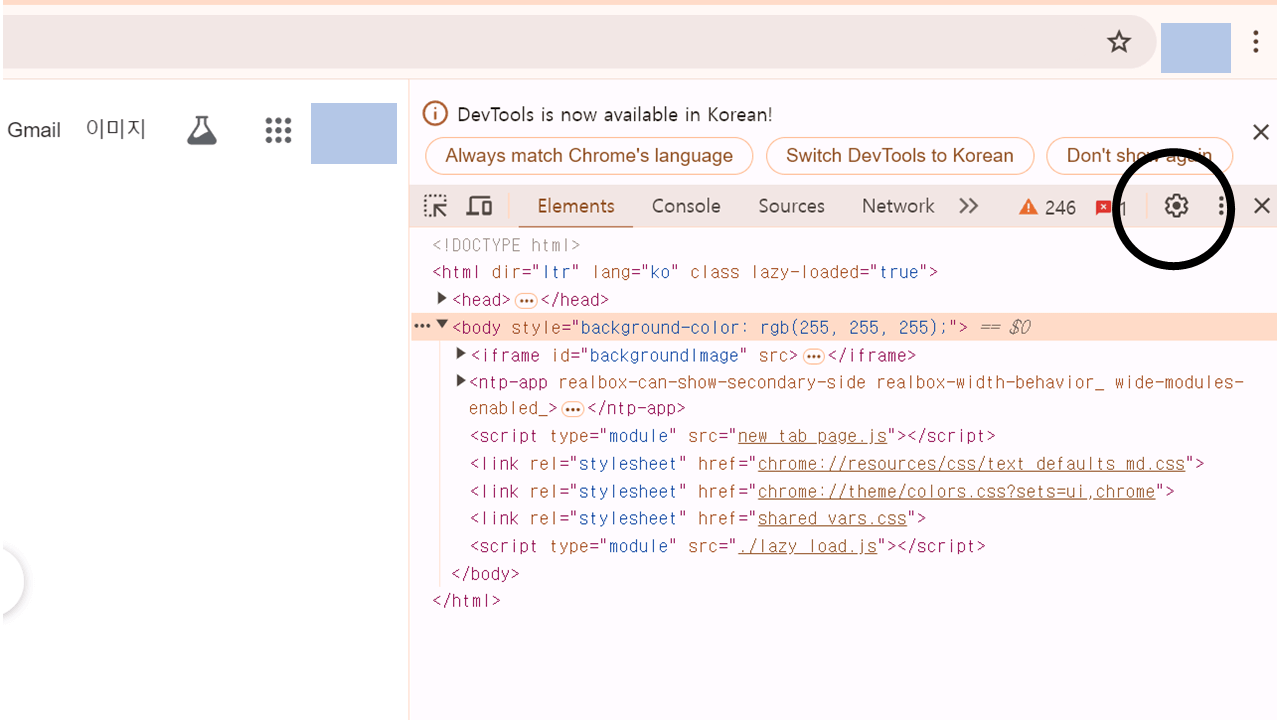Screen dimensions: 1280x720
Task: Click the Chrome profile avatar in toolbar
Action: (x=1196, y=48)
